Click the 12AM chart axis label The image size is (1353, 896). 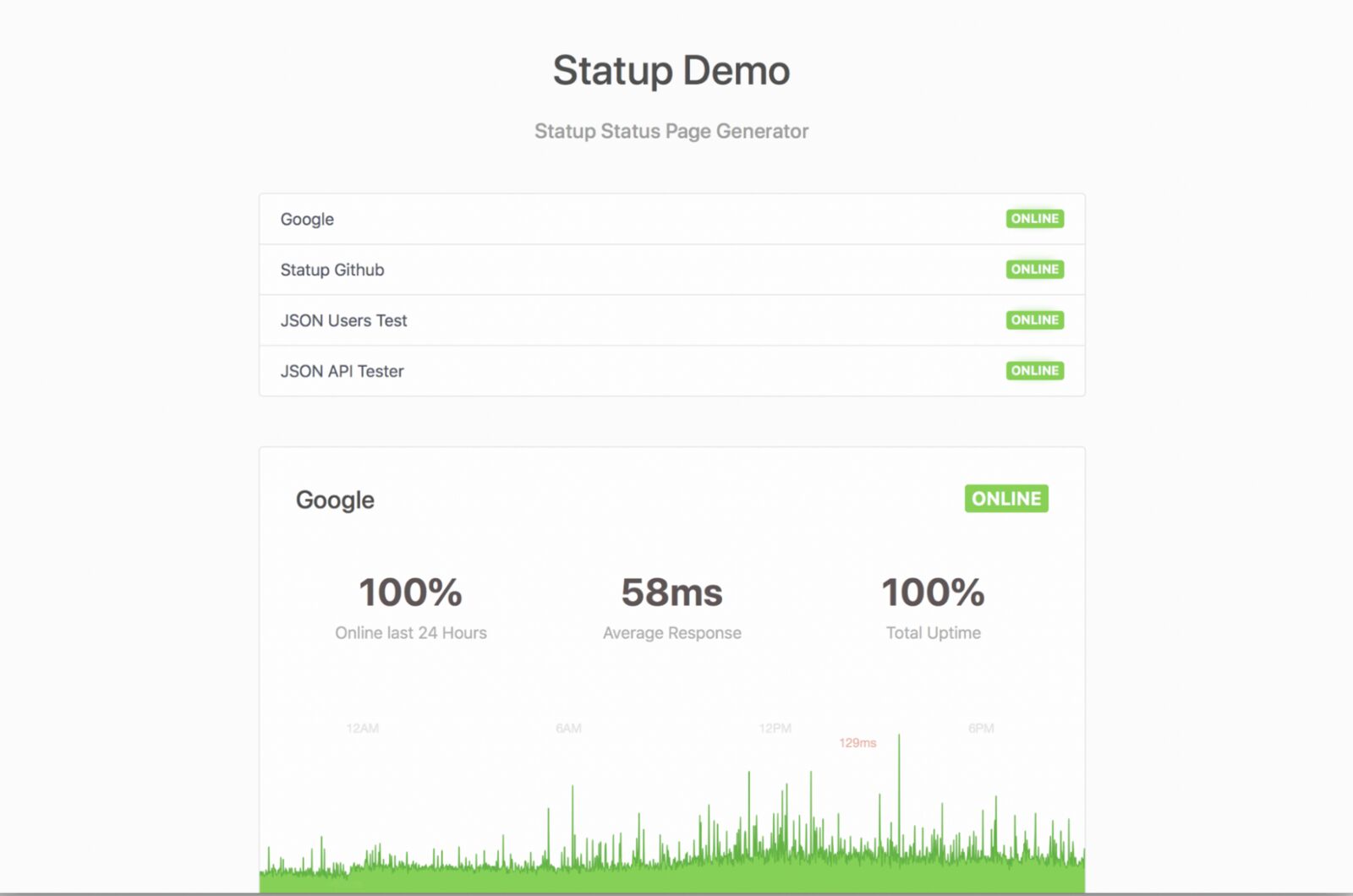point(362,729)
